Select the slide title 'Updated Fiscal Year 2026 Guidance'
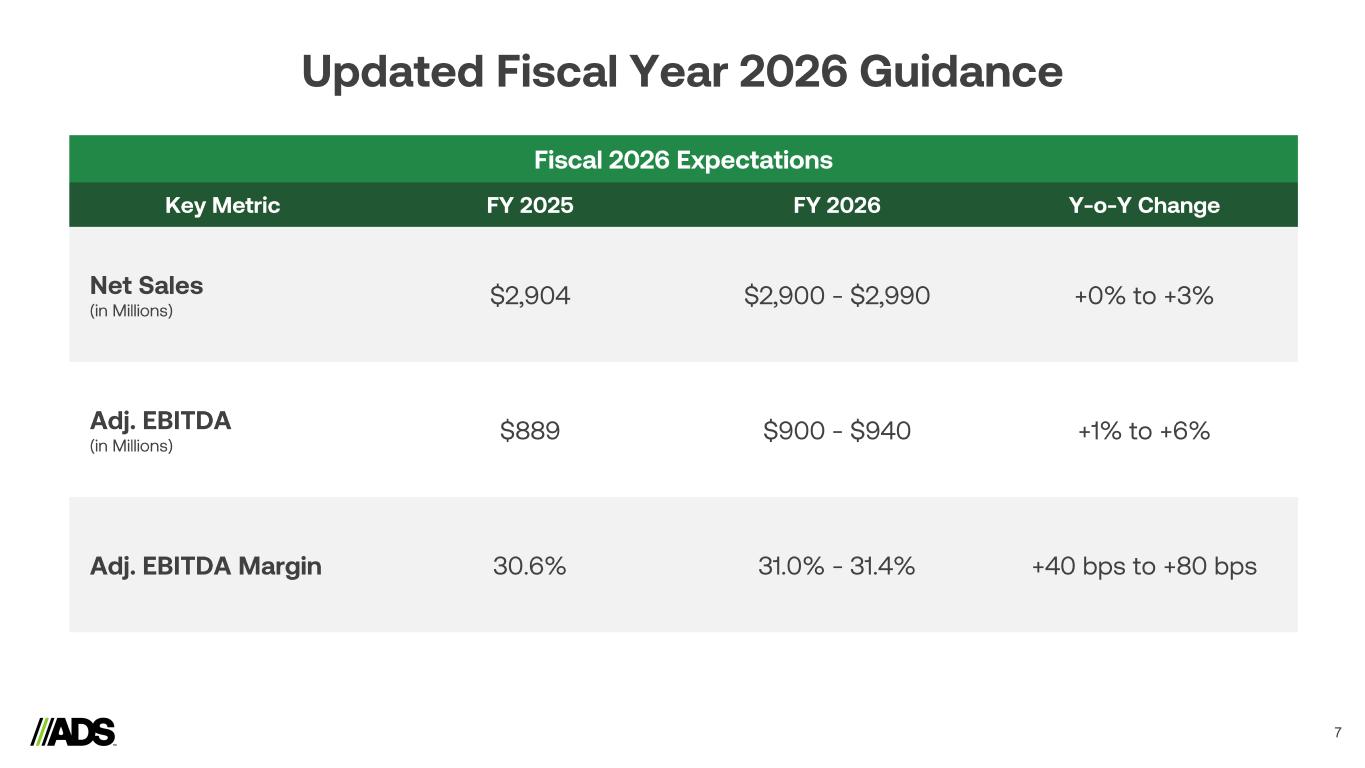Image resolution: width=1365 pixels, height=768 pixels. coord(682,72)
